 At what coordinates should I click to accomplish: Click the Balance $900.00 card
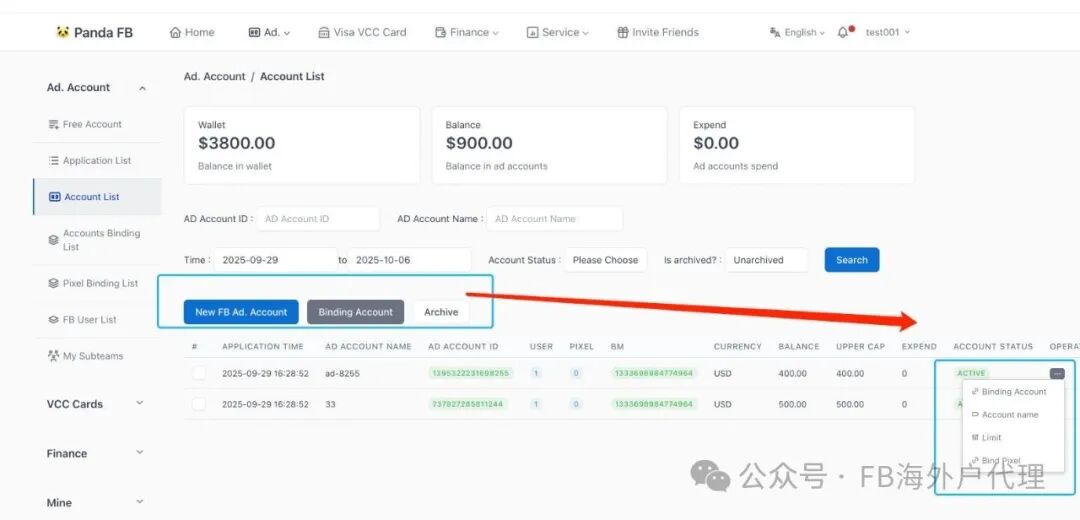point(549,145)
